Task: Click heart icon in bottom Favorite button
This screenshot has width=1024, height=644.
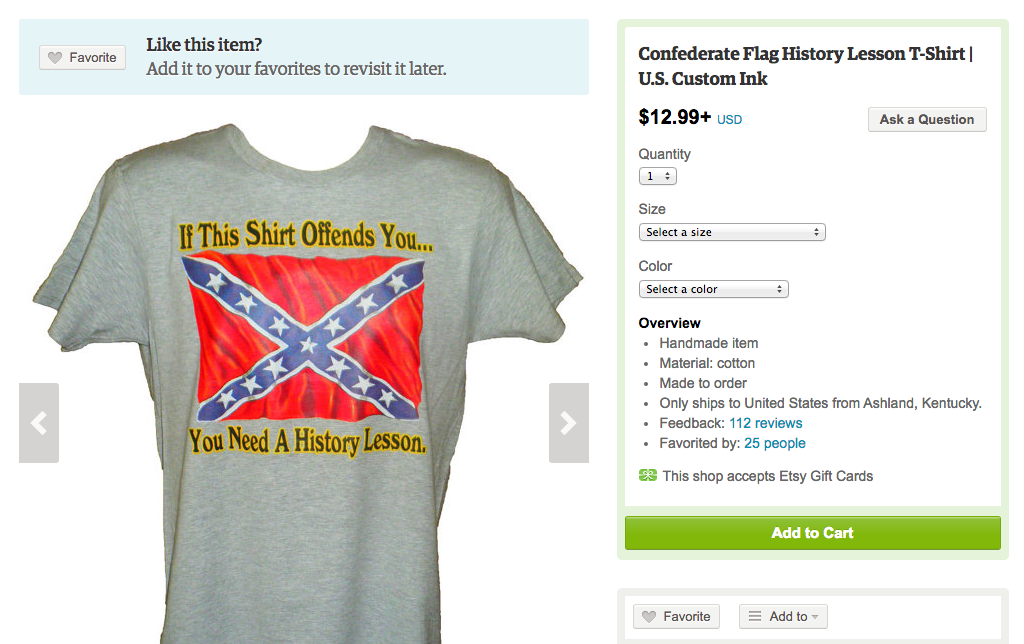Action: click(649, 617)
